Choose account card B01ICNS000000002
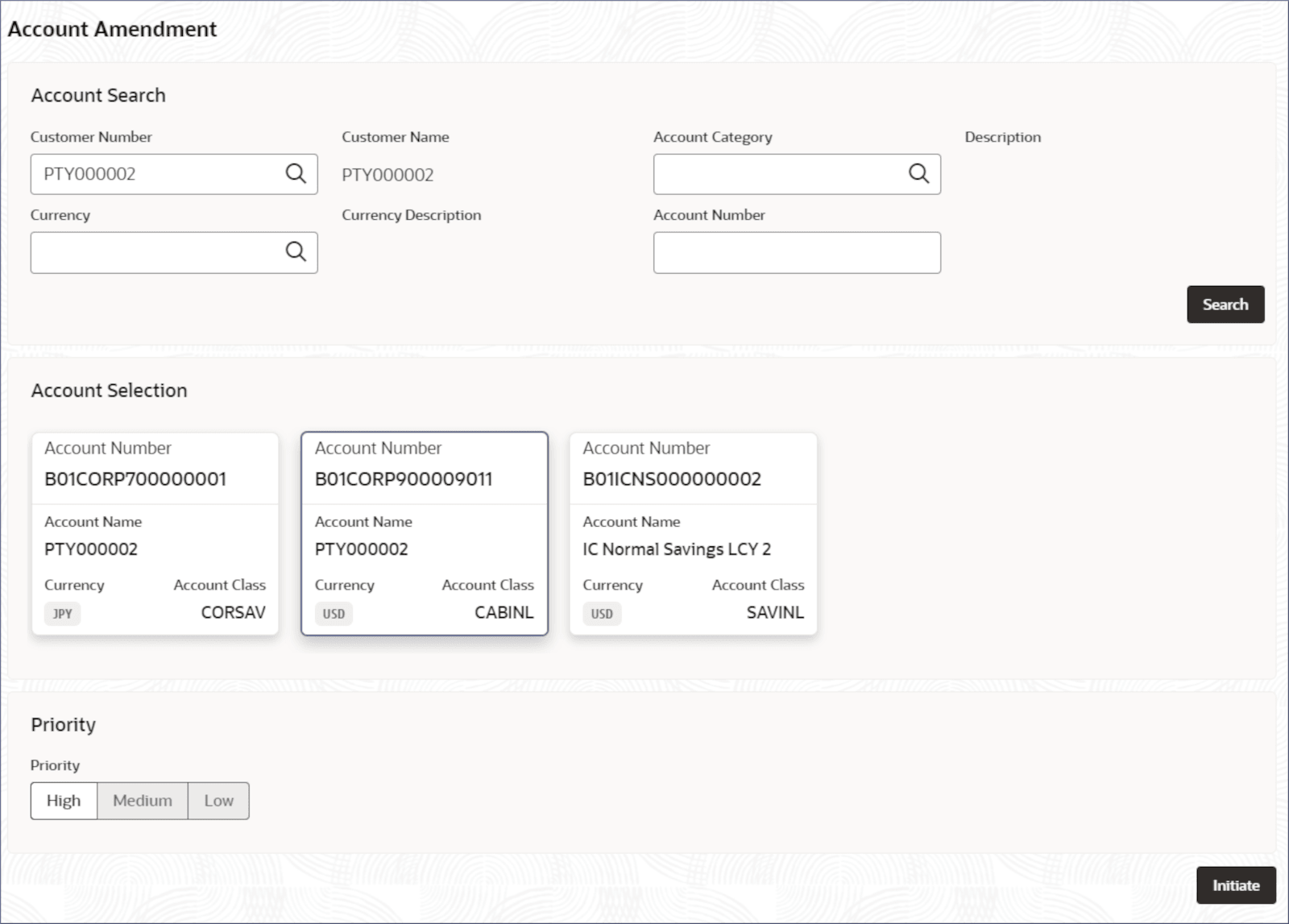This screenshot has height=924, width=1289. 693,533
